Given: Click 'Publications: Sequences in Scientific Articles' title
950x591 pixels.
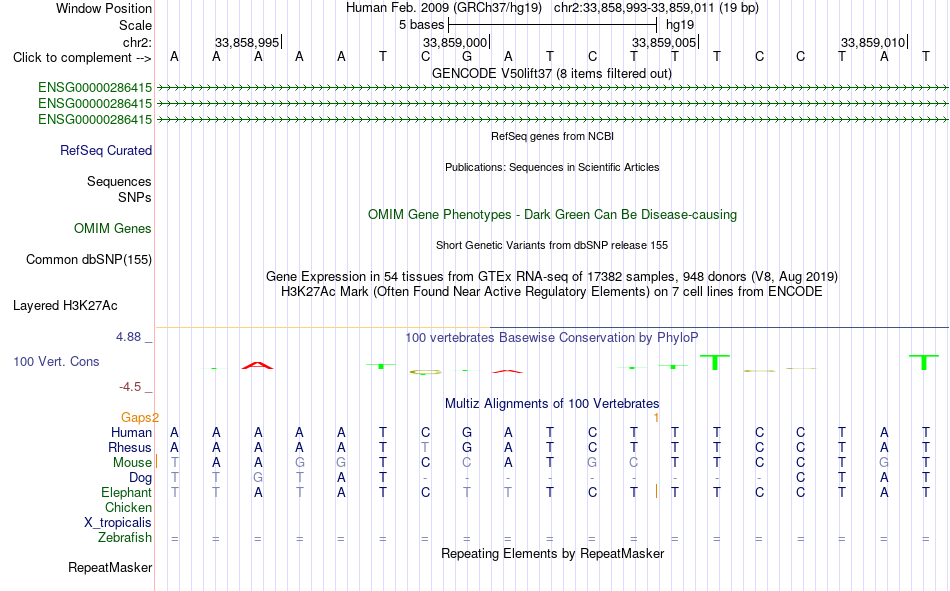Looking at the screenshot, I should [x=552, y=167].
